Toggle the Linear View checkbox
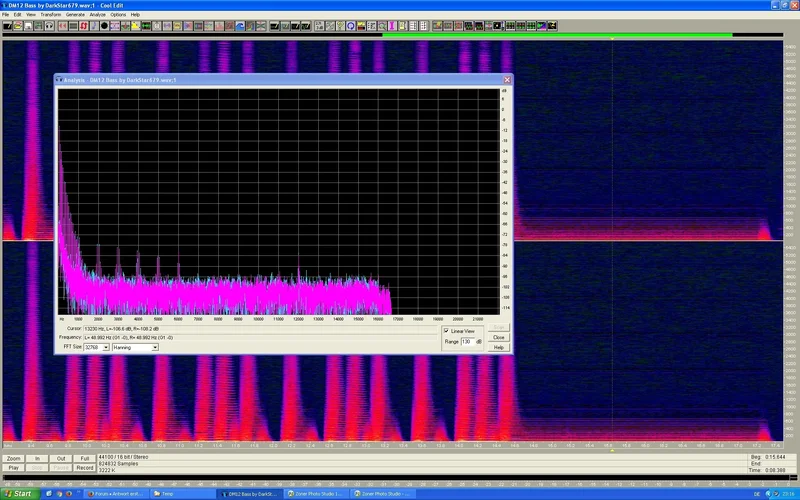 point(446,330)
